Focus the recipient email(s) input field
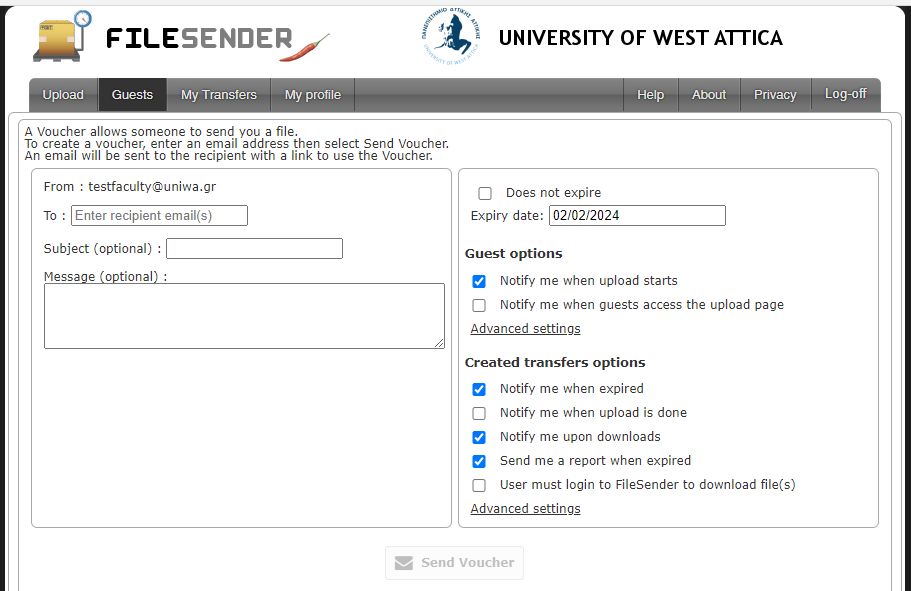 coord(159,216)
